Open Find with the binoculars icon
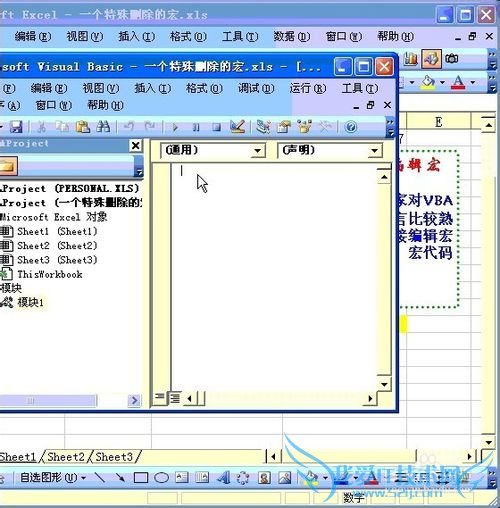The image size is (500, 508). (x=103, y=127)
